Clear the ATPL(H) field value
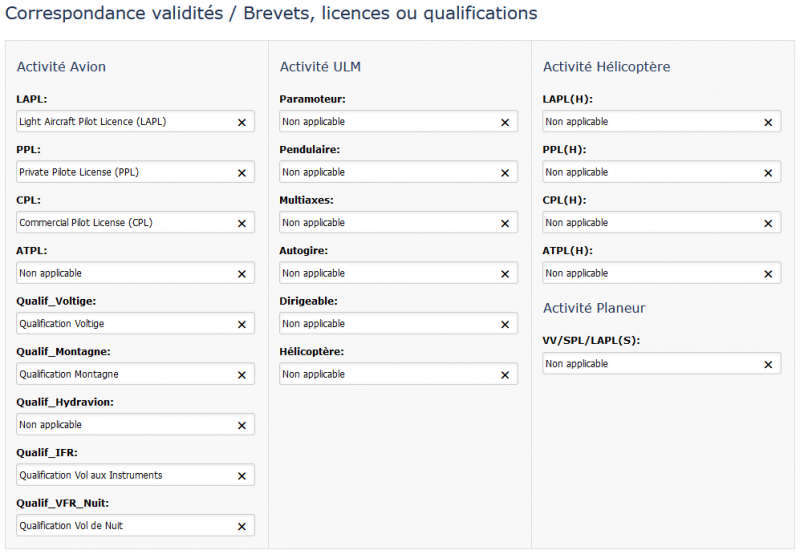This screenshot has width=800, height=554. coord(768,274)
